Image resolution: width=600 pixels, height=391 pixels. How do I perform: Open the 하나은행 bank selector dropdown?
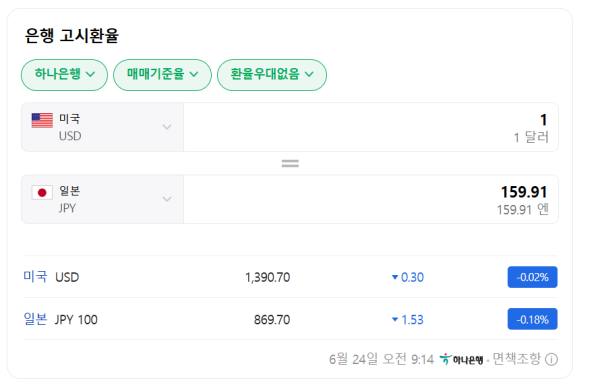[64, 75]
